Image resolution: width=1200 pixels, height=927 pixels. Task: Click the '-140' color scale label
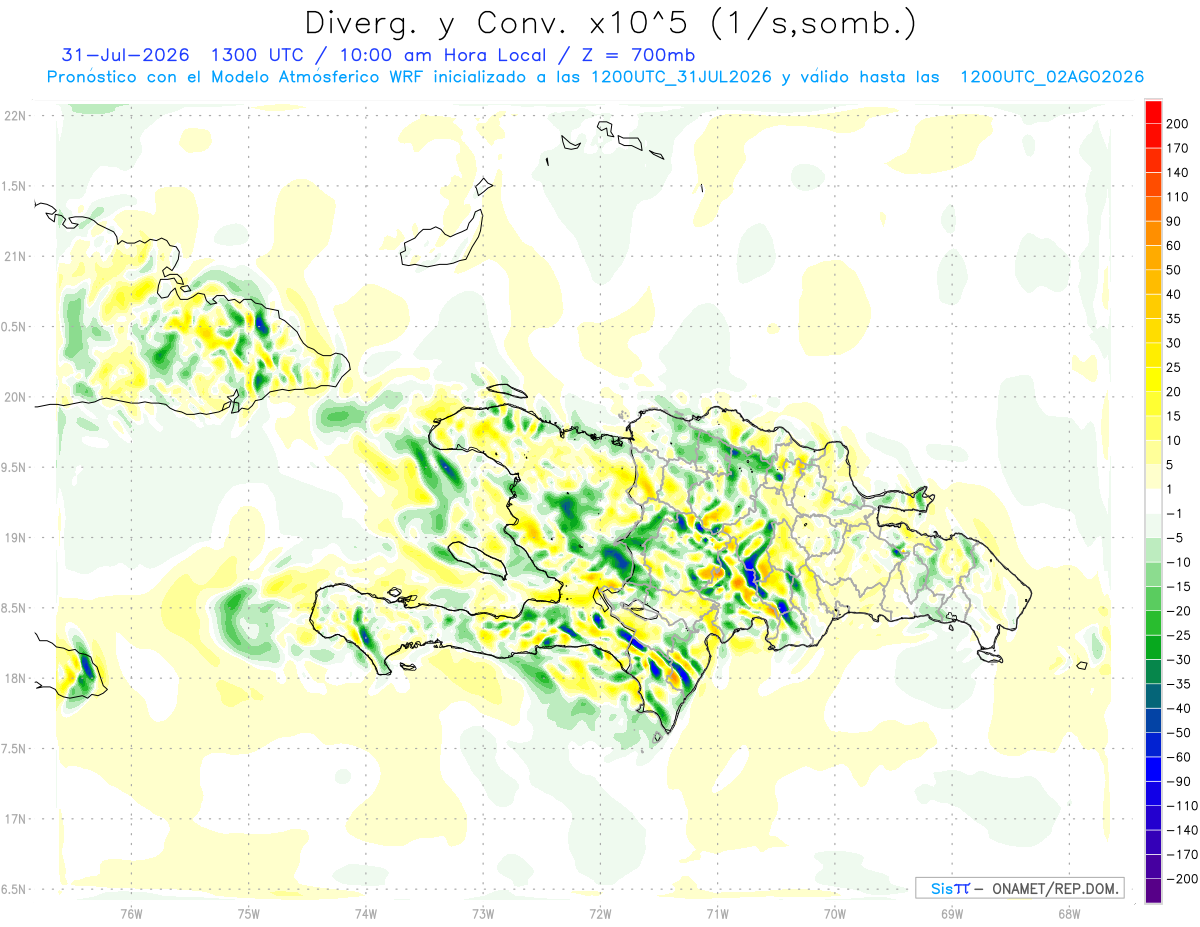[x=1181, y=830]
